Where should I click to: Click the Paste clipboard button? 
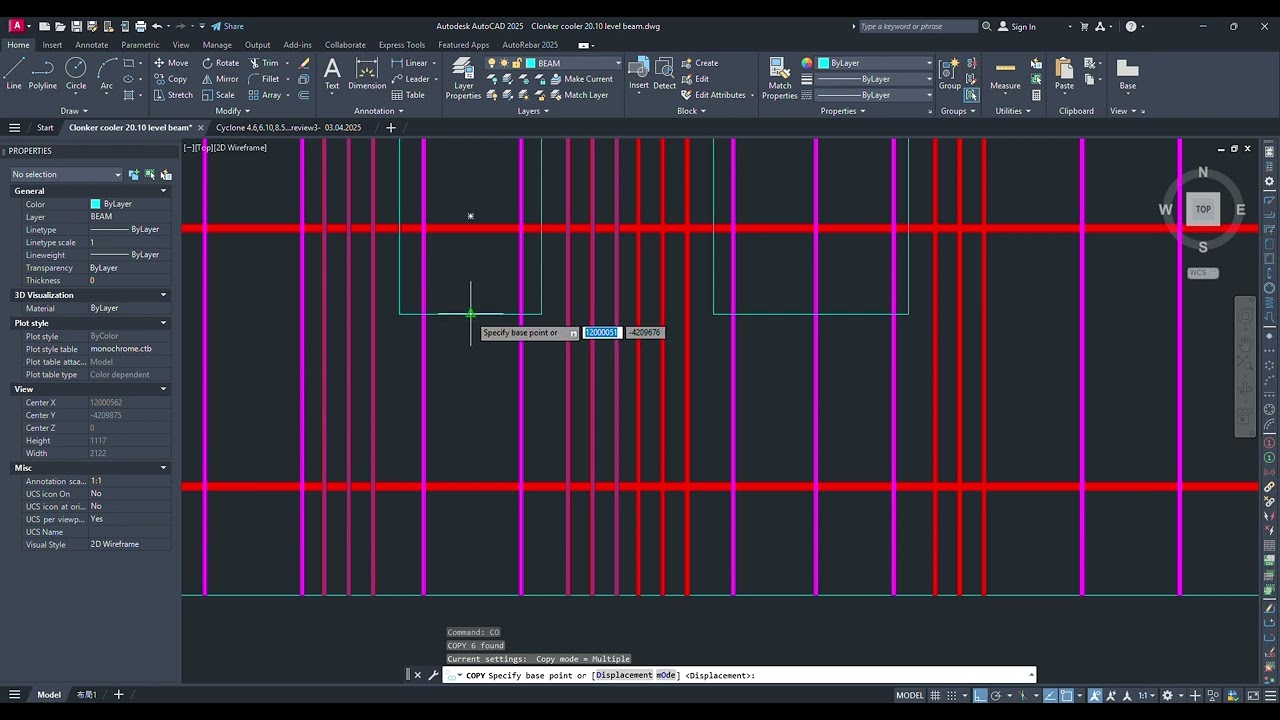pos(1064,74)
